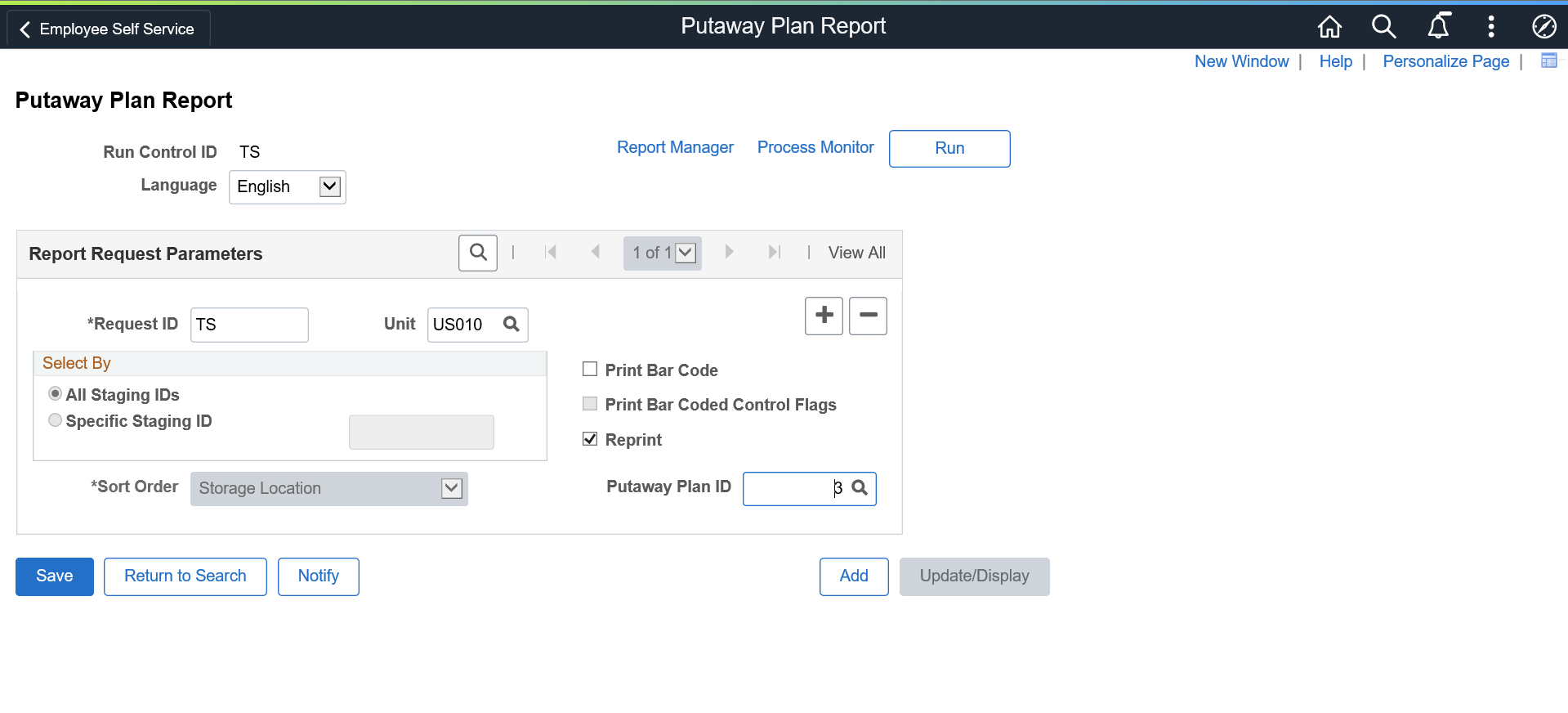Click the Home icon
This screenshot has width=1568, height=713.
coord(1329,27)
